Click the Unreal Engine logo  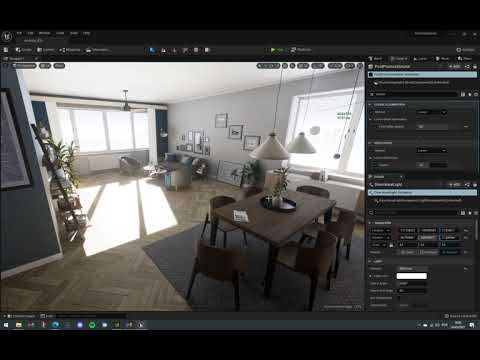click(x=7, y=36)
